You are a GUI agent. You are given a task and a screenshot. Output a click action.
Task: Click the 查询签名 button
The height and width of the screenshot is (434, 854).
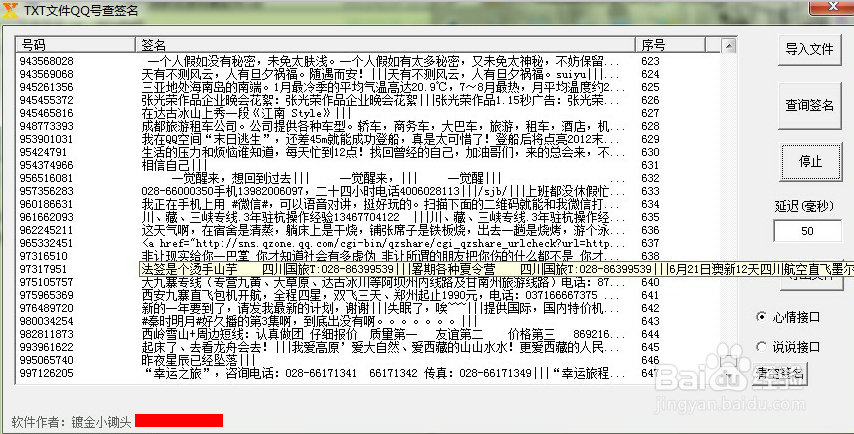809,105
